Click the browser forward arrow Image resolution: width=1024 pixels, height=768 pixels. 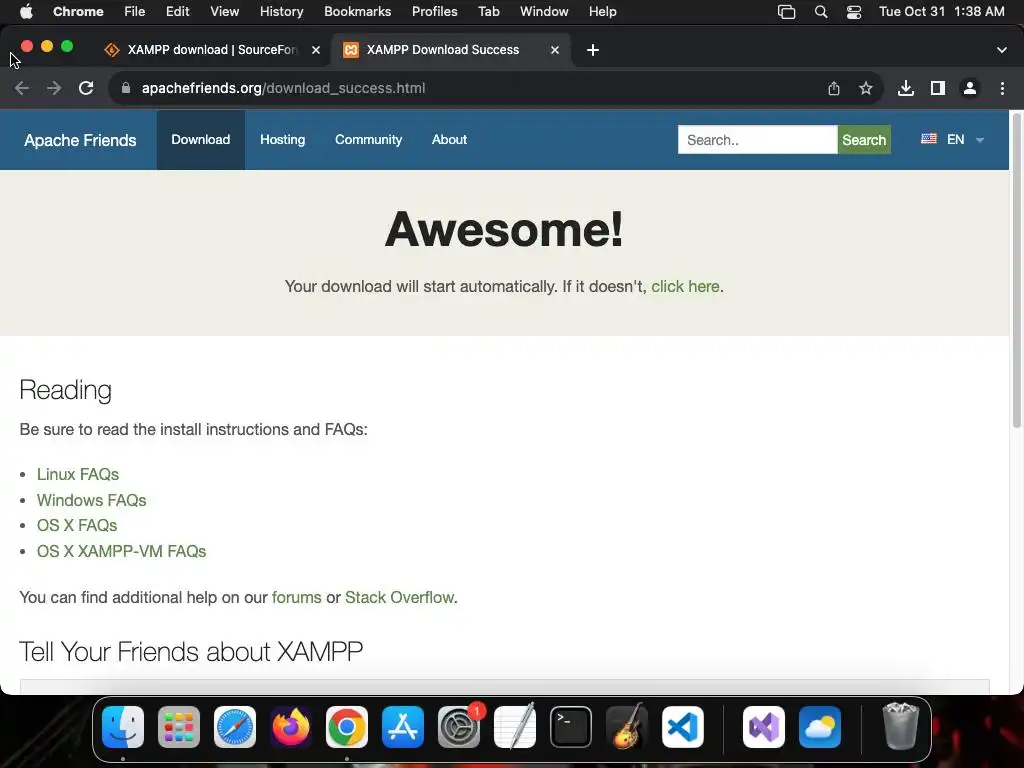[x=54, y=88]
